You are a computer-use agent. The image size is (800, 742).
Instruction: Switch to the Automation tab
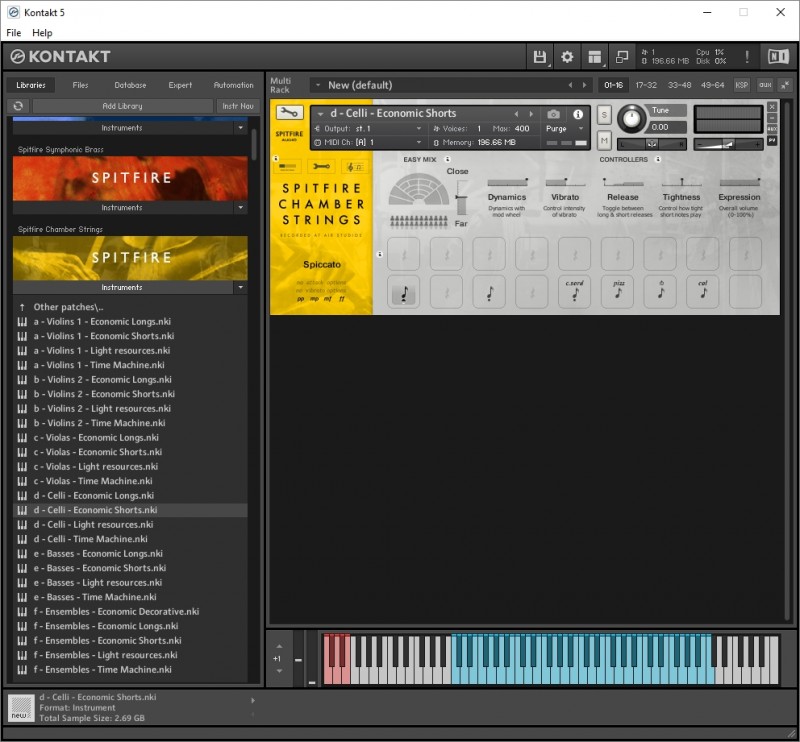click(233, 85)
